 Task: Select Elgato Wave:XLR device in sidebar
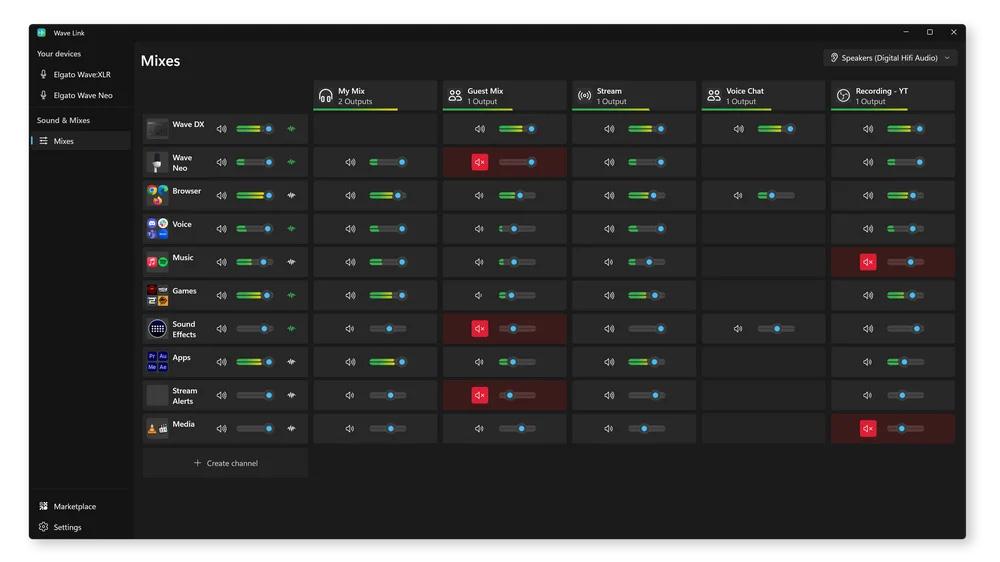(x=82, y=75)
